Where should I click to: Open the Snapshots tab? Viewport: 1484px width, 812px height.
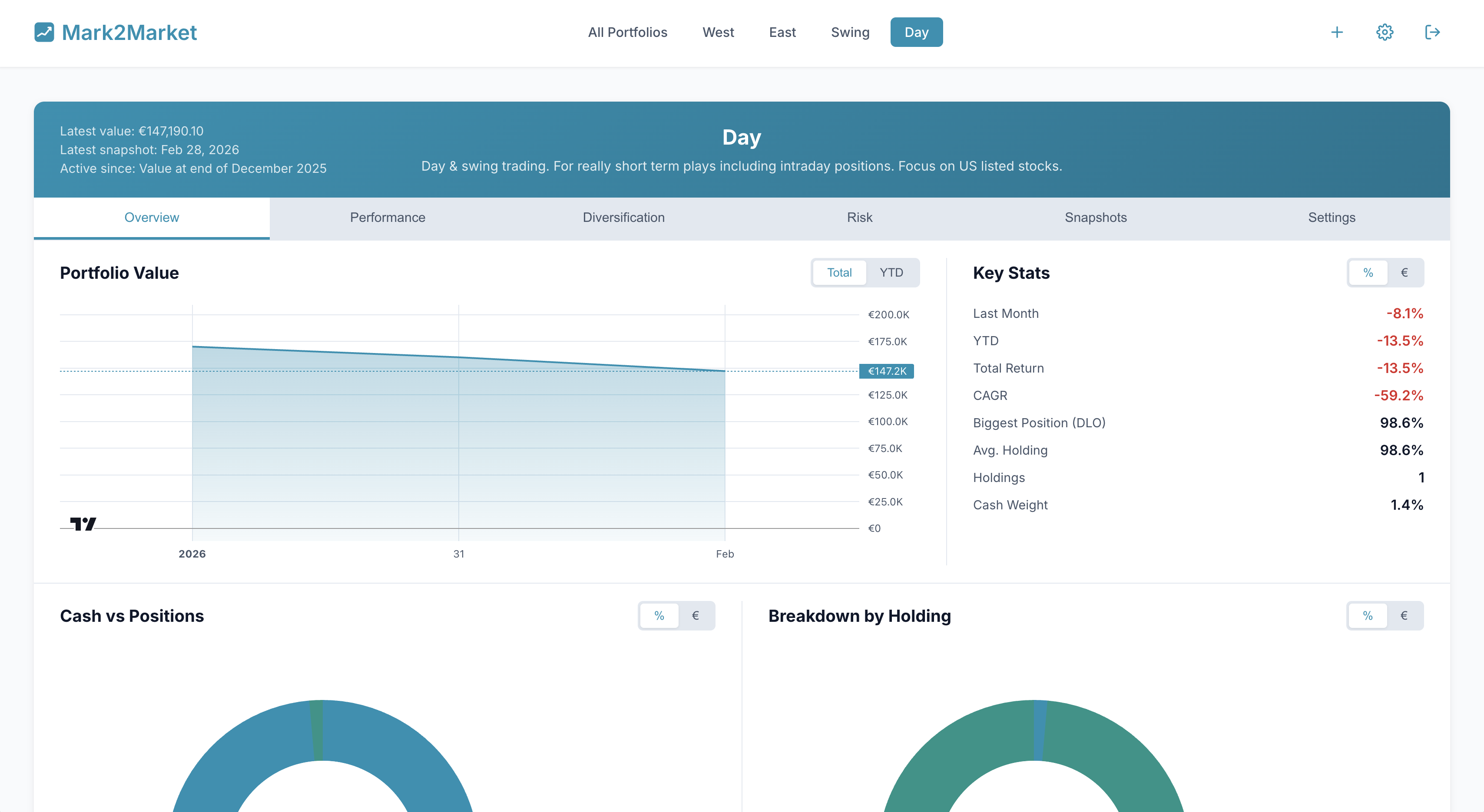coord(1095,218)
